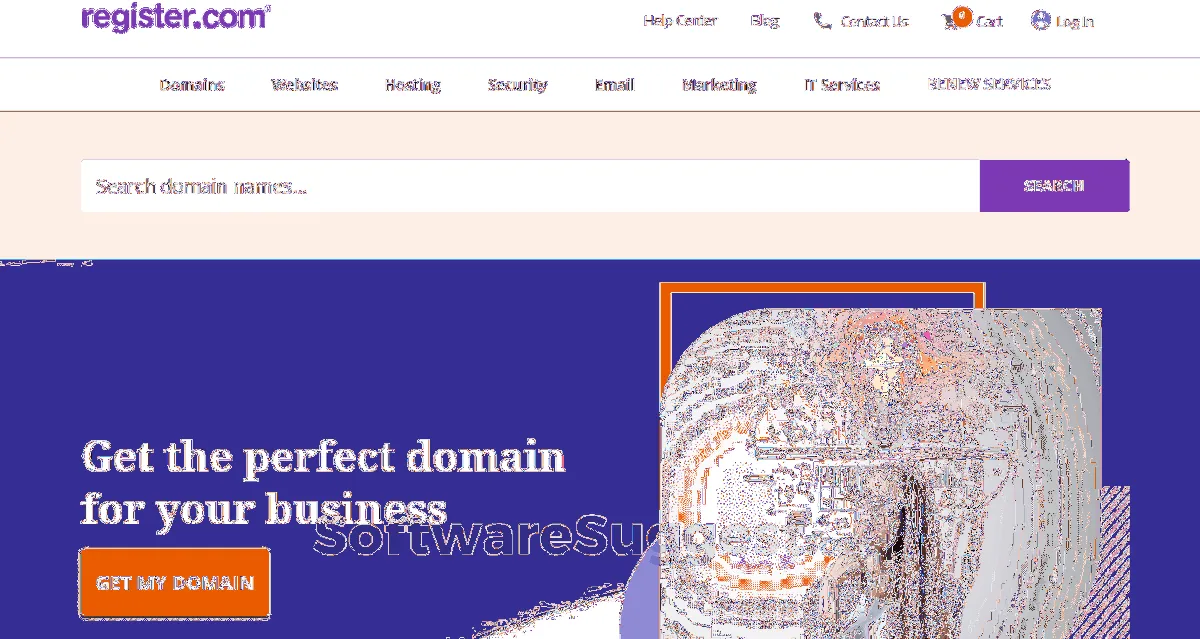Expand the Email menu
The height and width of the screenshot is (639, 1200).
point(615,85)
